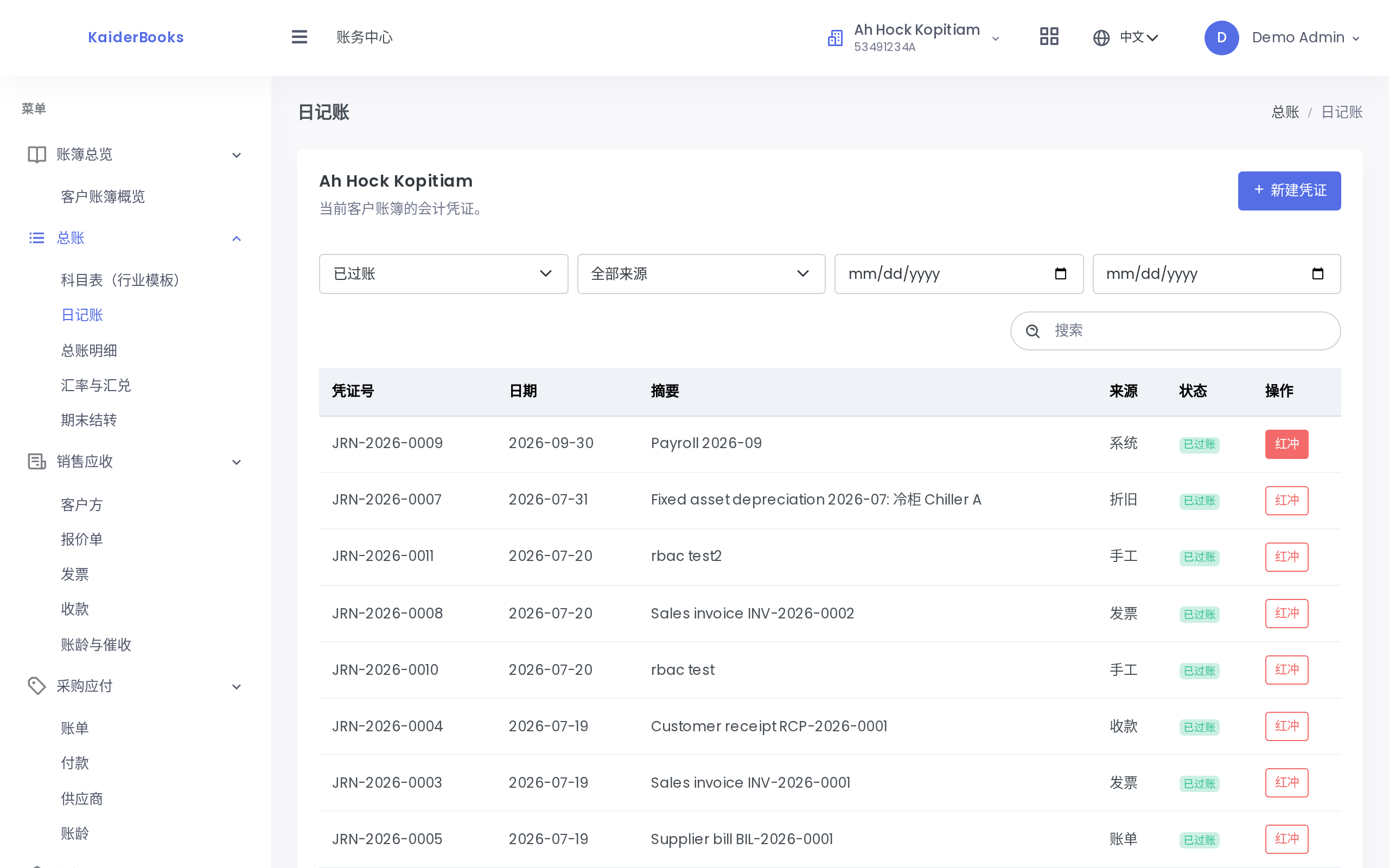Screen dimensions: 1389x868
Task: Click 红冲 for JRN-2026-0008
Action: [1286, 613]
